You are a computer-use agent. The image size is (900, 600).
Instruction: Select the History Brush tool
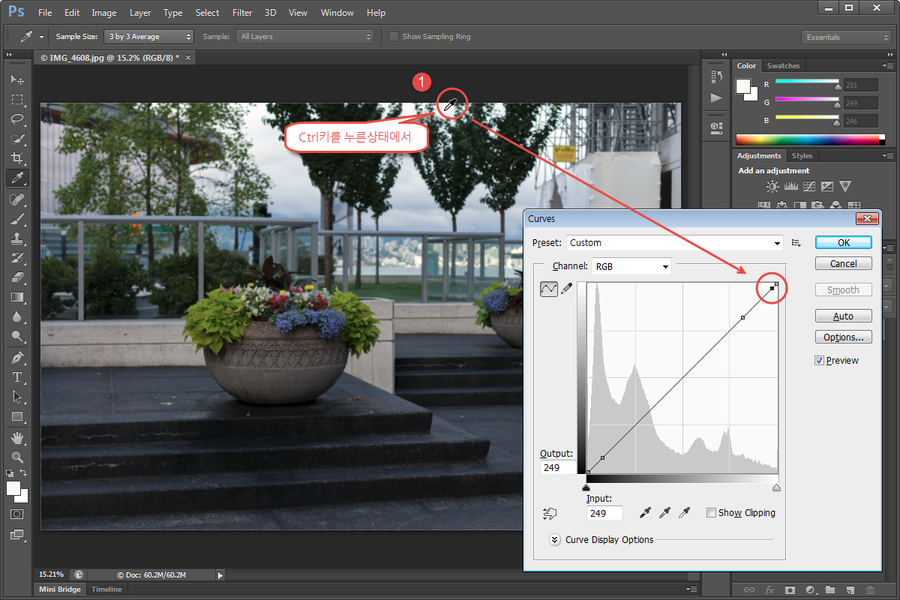[17, 258]
